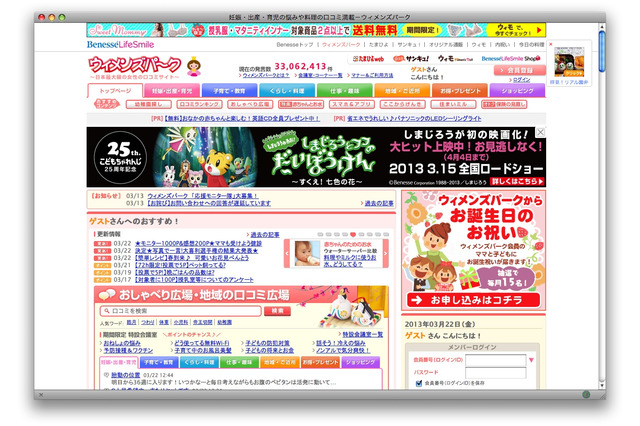Open the 胎動の位置 post link
This screenshot has width=640, height=426.
(x=125, y=375)
